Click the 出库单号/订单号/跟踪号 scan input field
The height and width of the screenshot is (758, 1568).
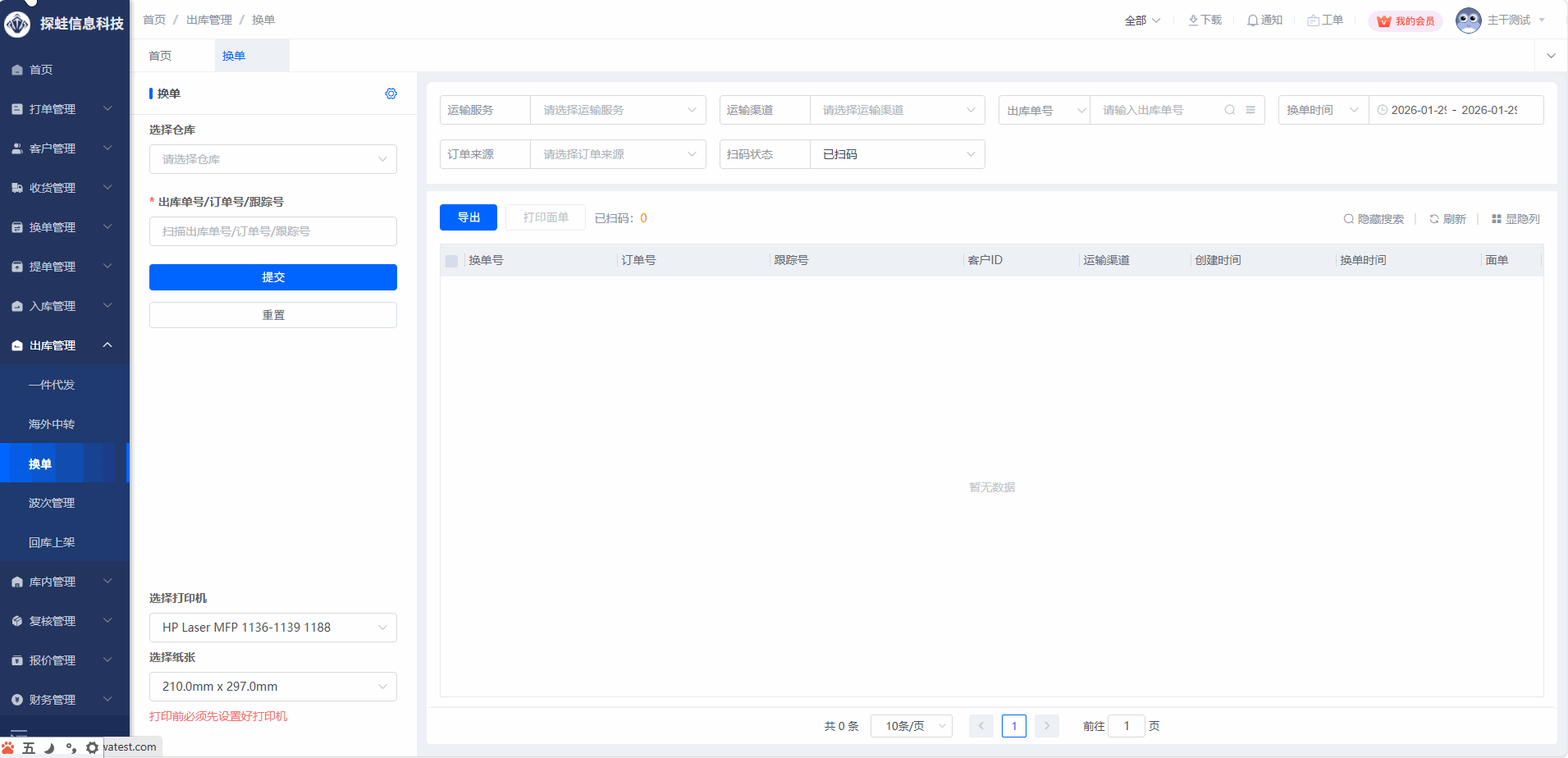[x=272, y=231]
